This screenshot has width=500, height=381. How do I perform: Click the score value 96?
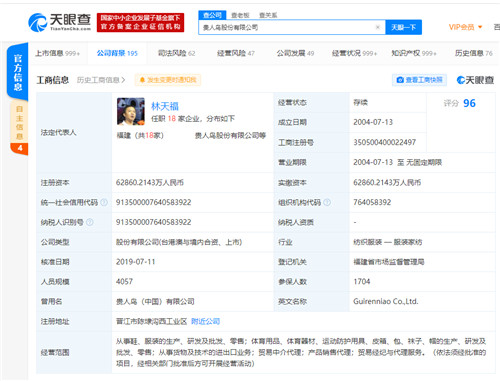[x=469, y=103]
